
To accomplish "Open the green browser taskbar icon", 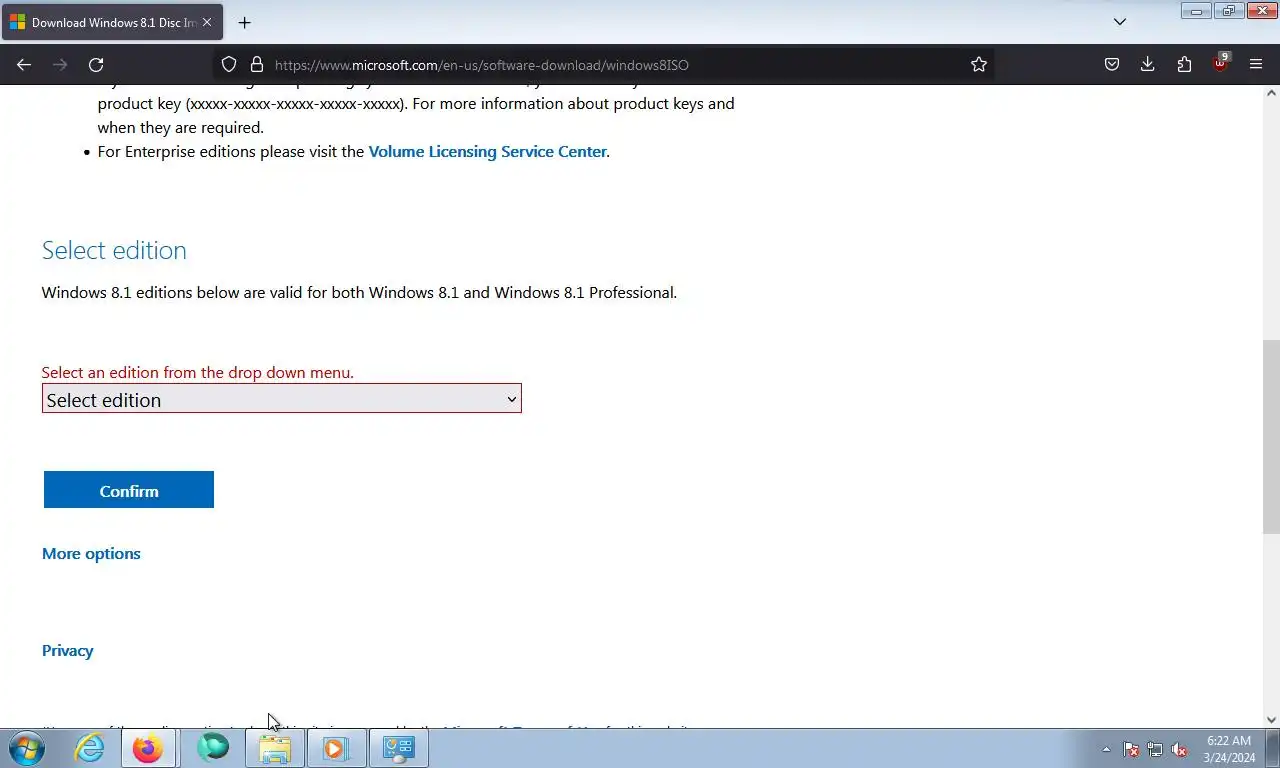I will click(x=212, y=748).
